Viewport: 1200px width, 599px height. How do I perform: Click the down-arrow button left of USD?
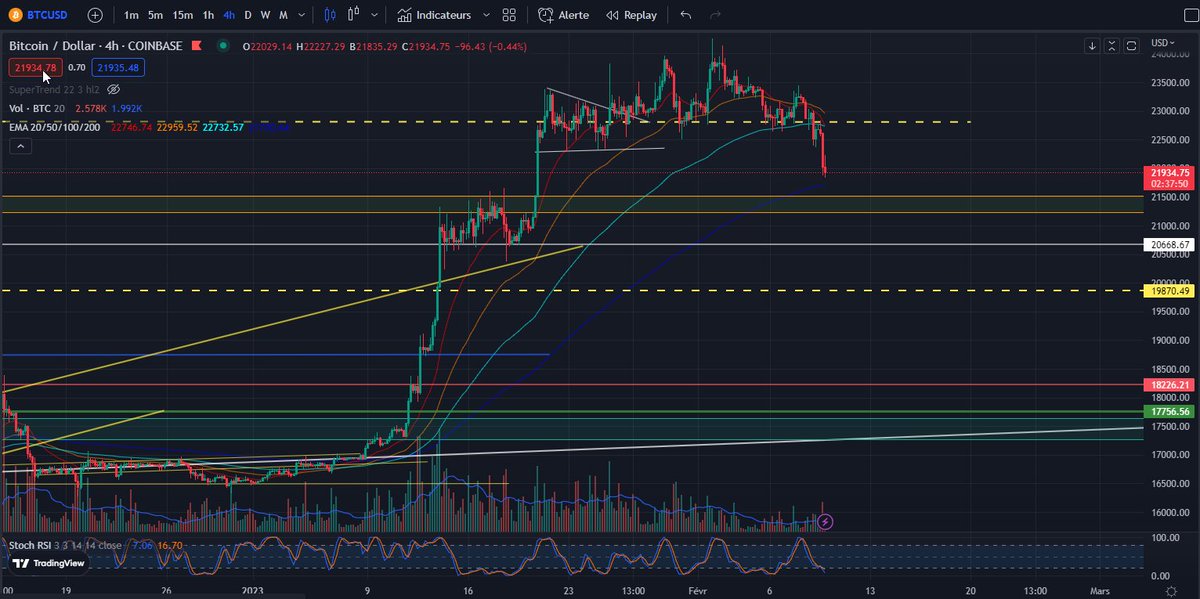[1093, 46]
